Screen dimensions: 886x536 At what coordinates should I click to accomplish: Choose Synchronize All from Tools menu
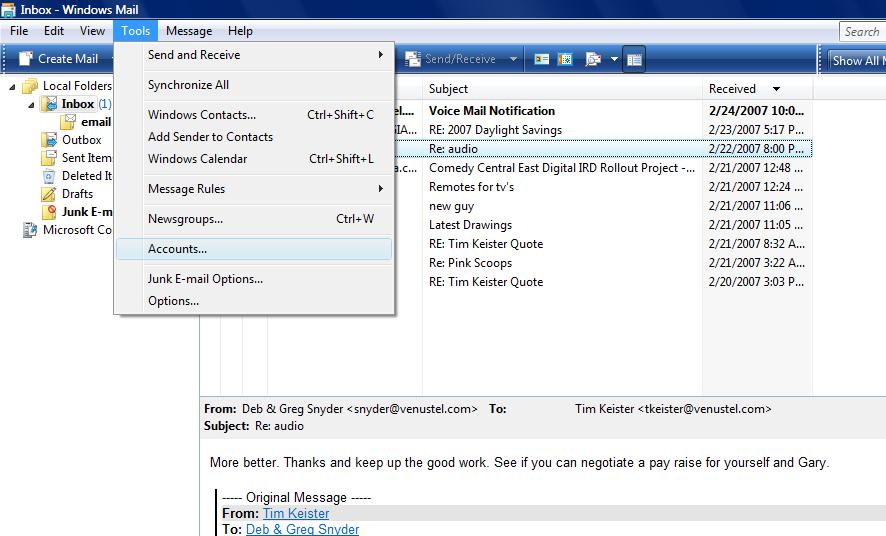[254, 85]
